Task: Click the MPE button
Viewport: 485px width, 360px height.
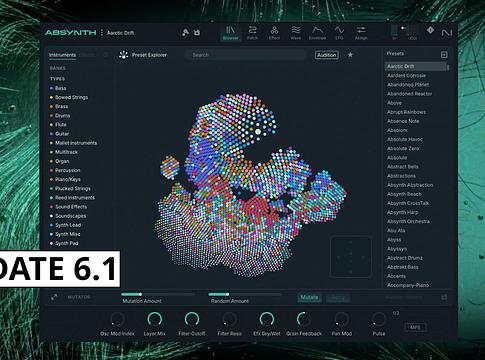Action: 415,327
